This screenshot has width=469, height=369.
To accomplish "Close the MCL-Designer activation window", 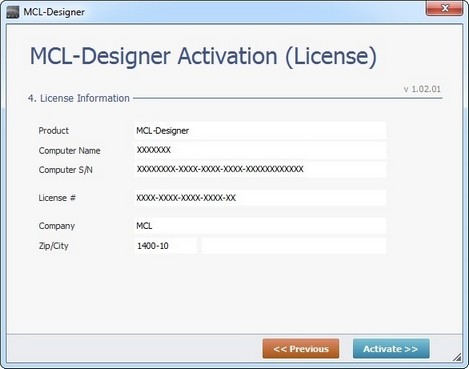I will point(444,8).
